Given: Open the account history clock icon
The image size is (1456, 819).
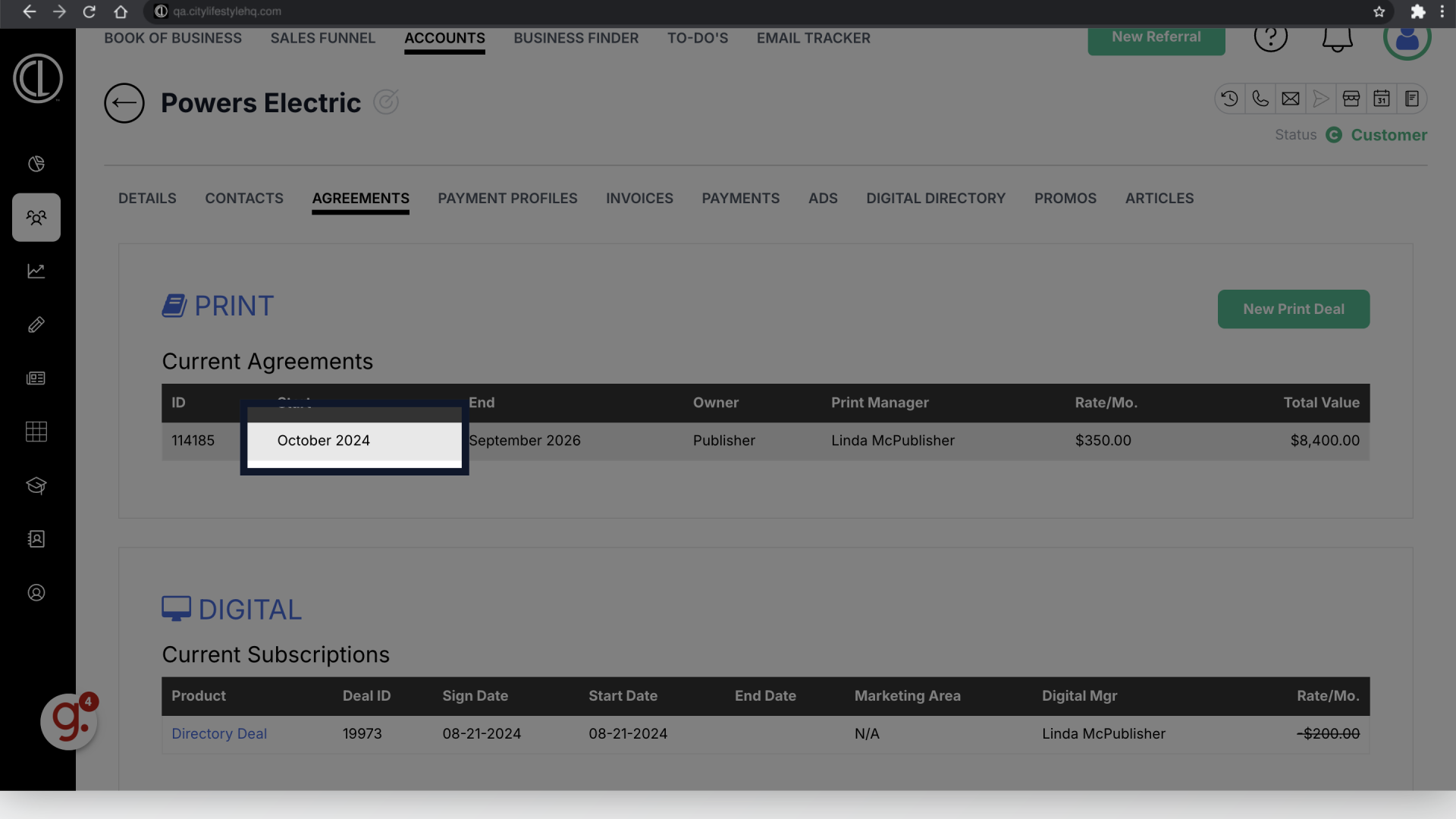Looking at the screenshot, I should (1230, 99).
